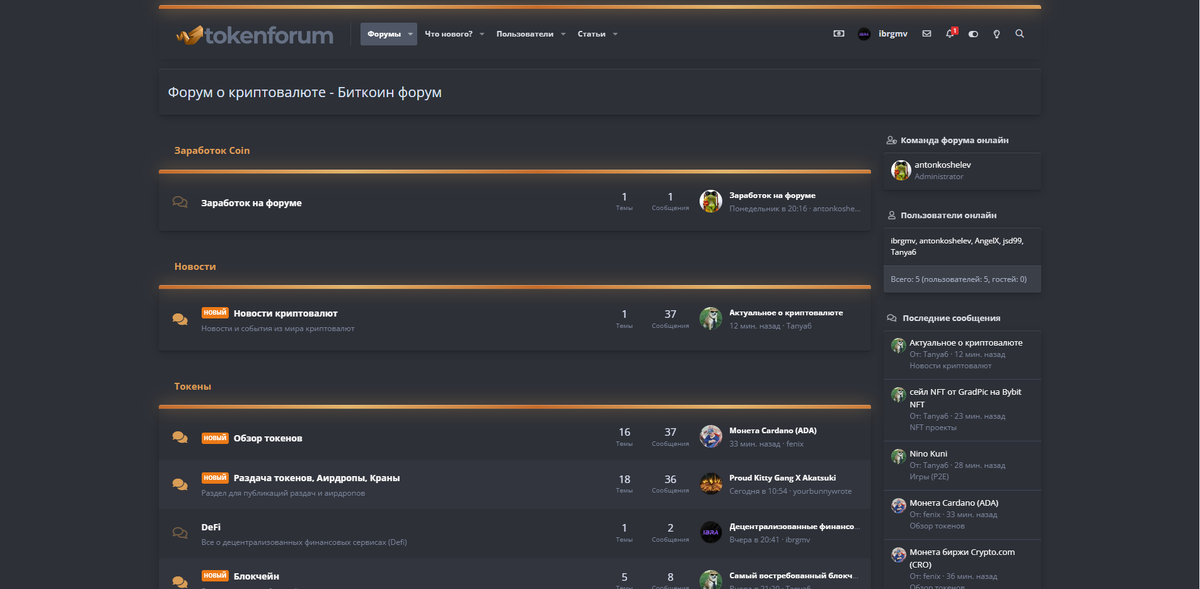Screen dimensions: 1200x589
Task: Open last post Заработок на форуме in forum row
Action: click(773, 195)
